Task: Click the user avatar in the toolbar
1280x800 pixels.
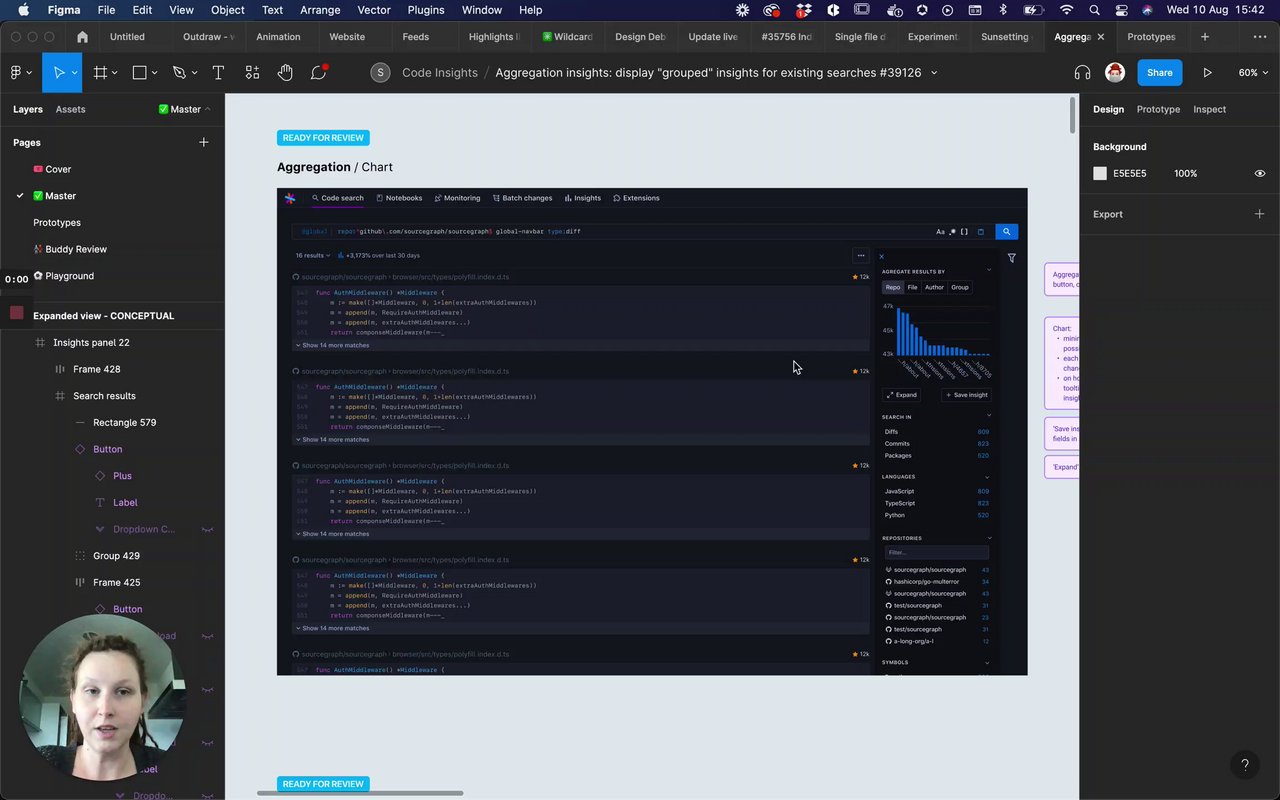Action: [x=1115, y=73]
